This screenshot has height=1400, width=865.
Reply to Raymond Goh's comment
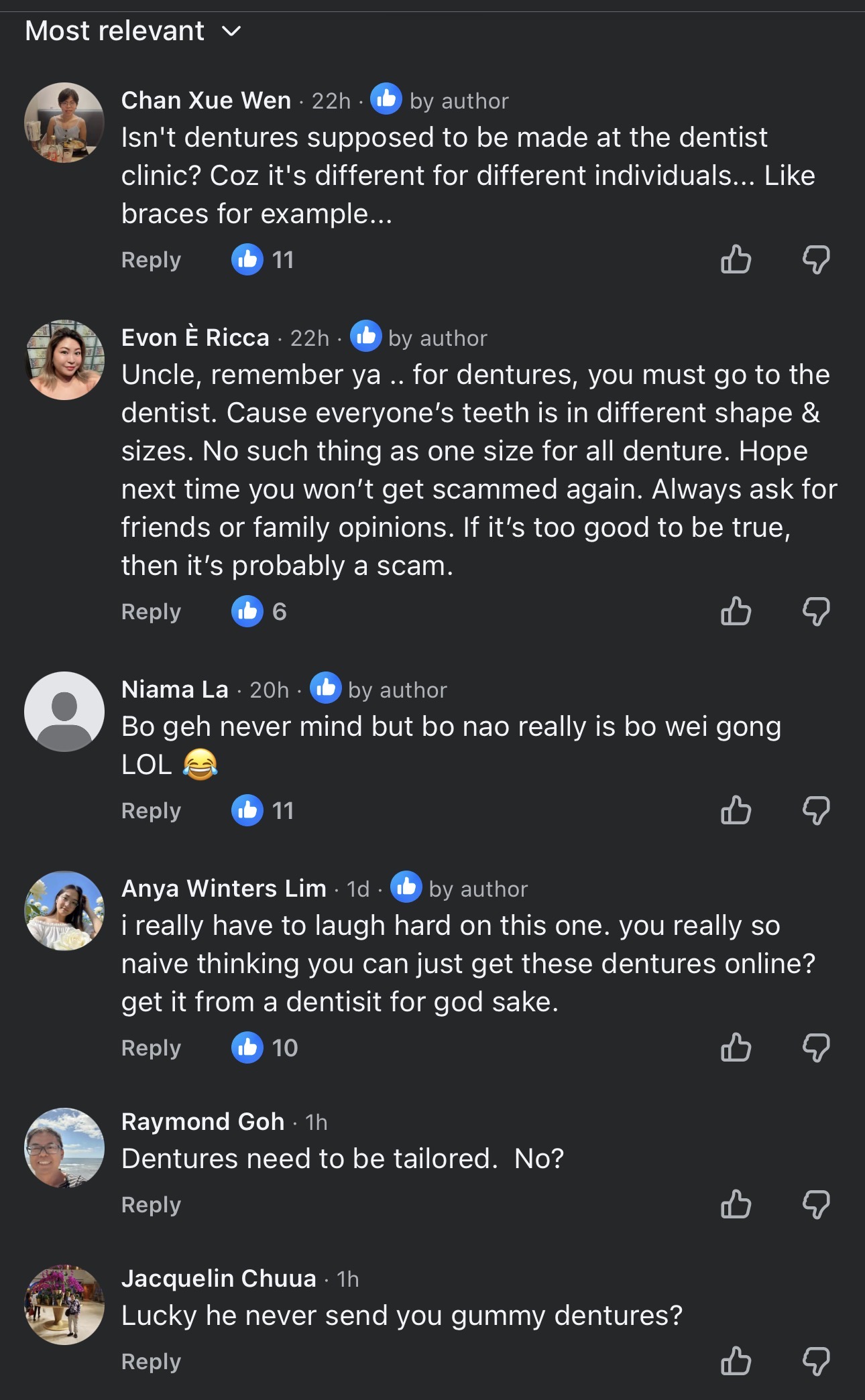(x=151, y=1205)
